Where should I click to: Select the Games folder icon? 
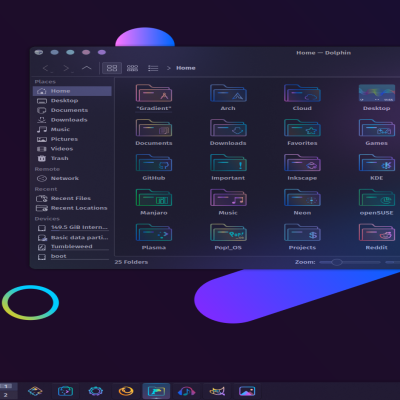(377, 128)
